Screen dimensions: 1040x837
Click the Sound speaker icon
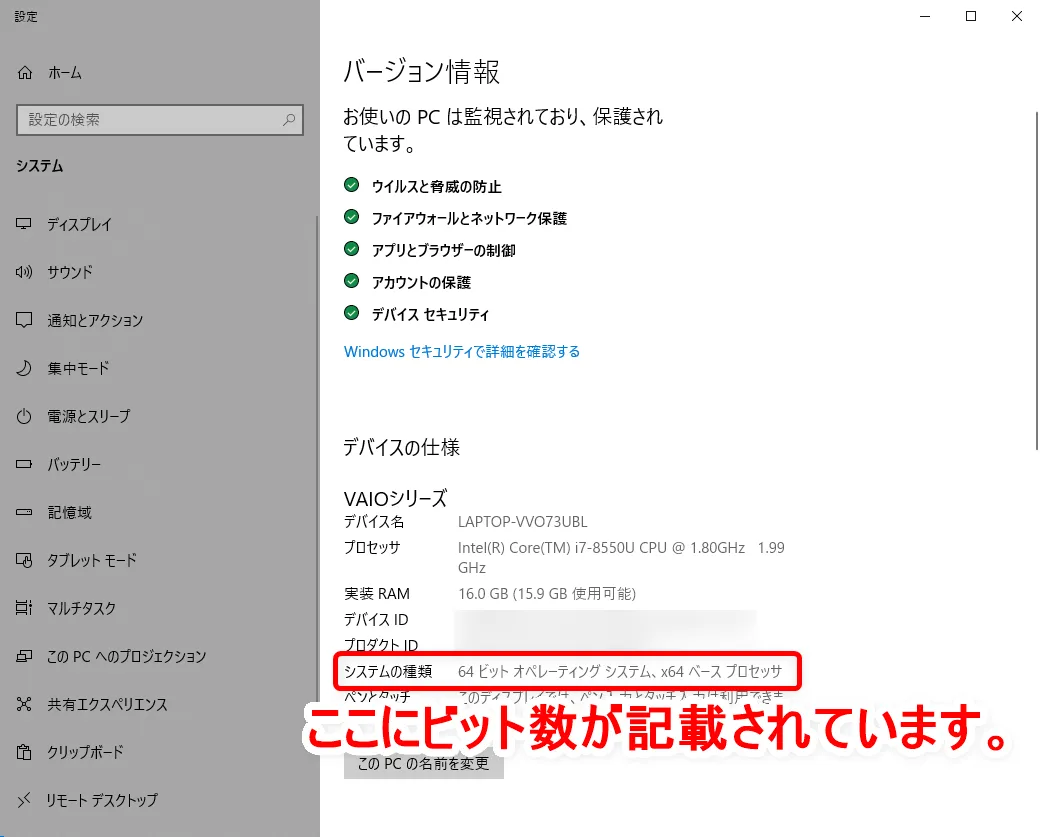tap(24, 272)
